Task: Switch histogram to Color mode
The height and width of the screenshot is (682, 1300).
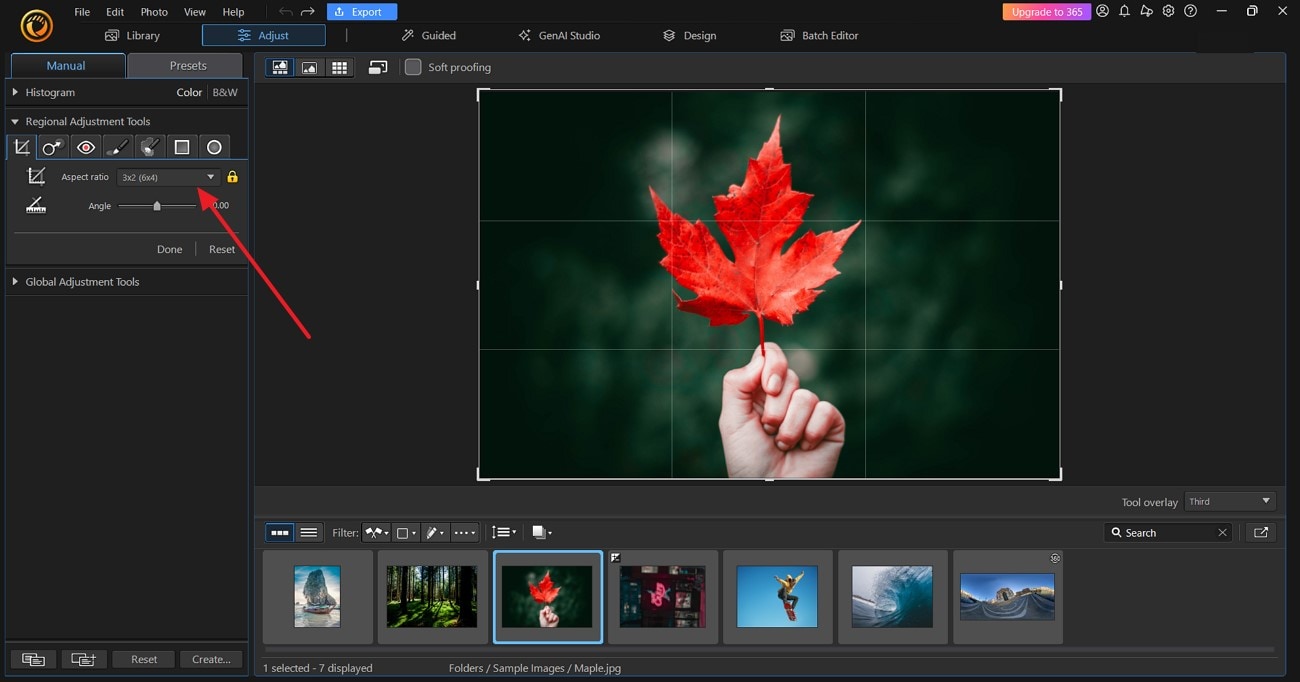Action: tap(189, 92)
